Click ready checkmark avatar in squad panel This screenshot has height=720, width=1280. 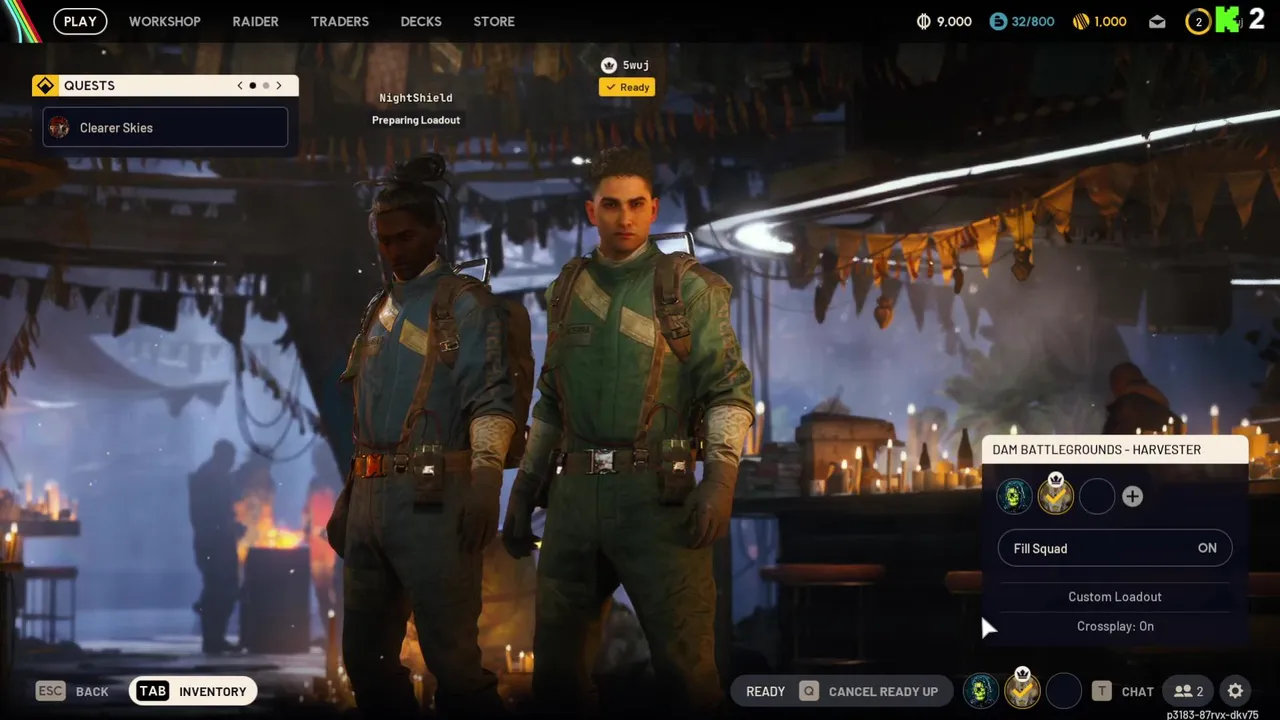(x=1055, y=496)
